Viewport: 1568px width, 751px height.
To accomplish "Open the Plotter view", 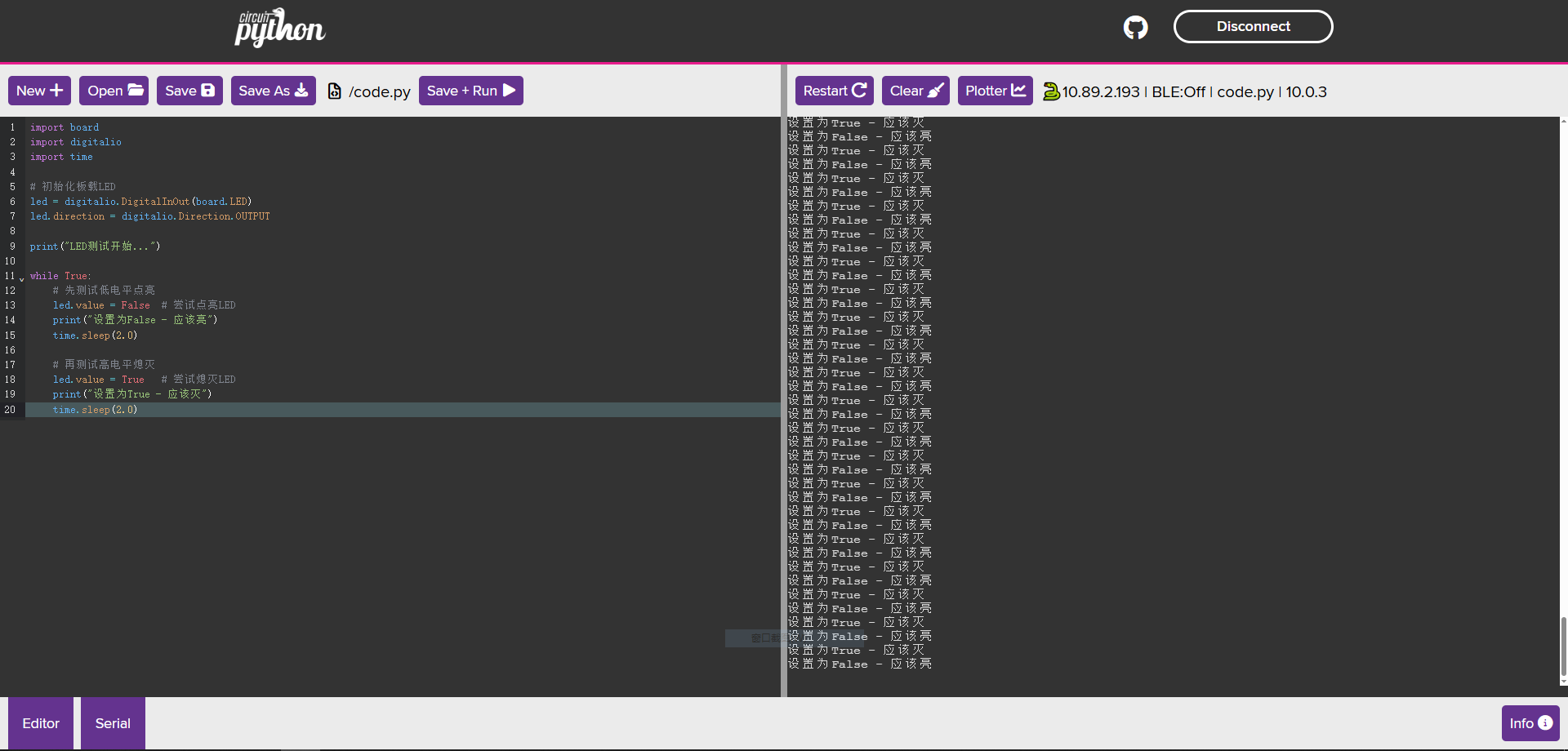I will [x=995, y=91].
